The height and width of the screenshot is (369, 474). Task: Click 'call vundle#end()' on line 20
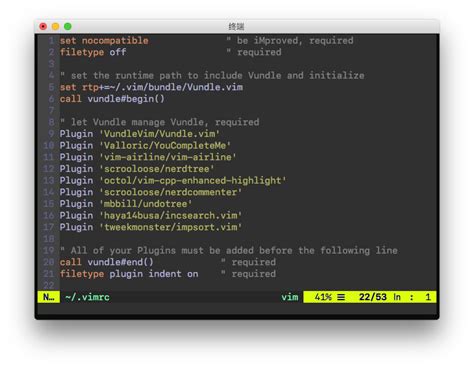107,262
